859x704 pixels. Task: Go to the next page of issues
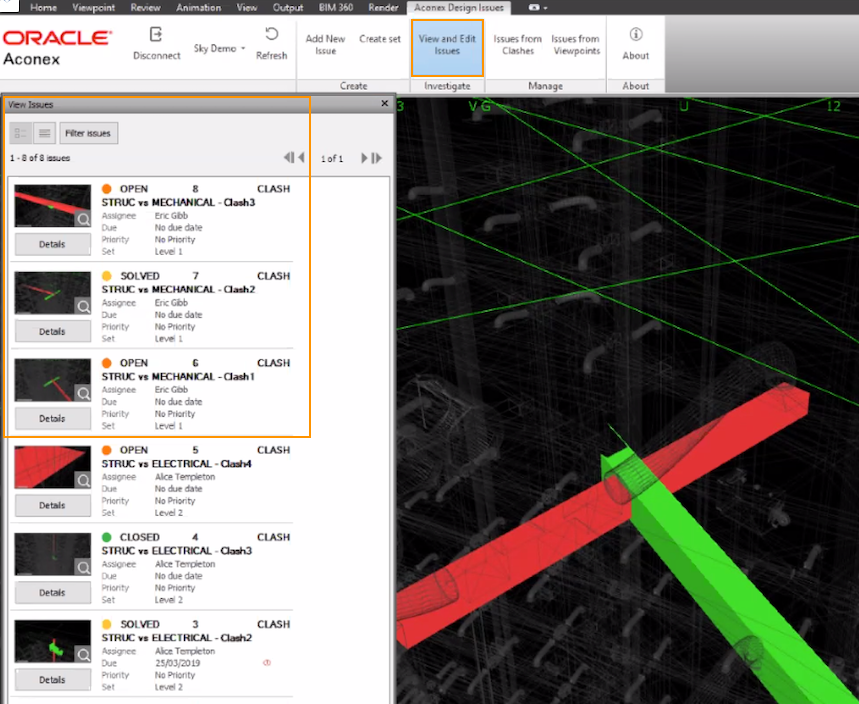tap(364, 158)
